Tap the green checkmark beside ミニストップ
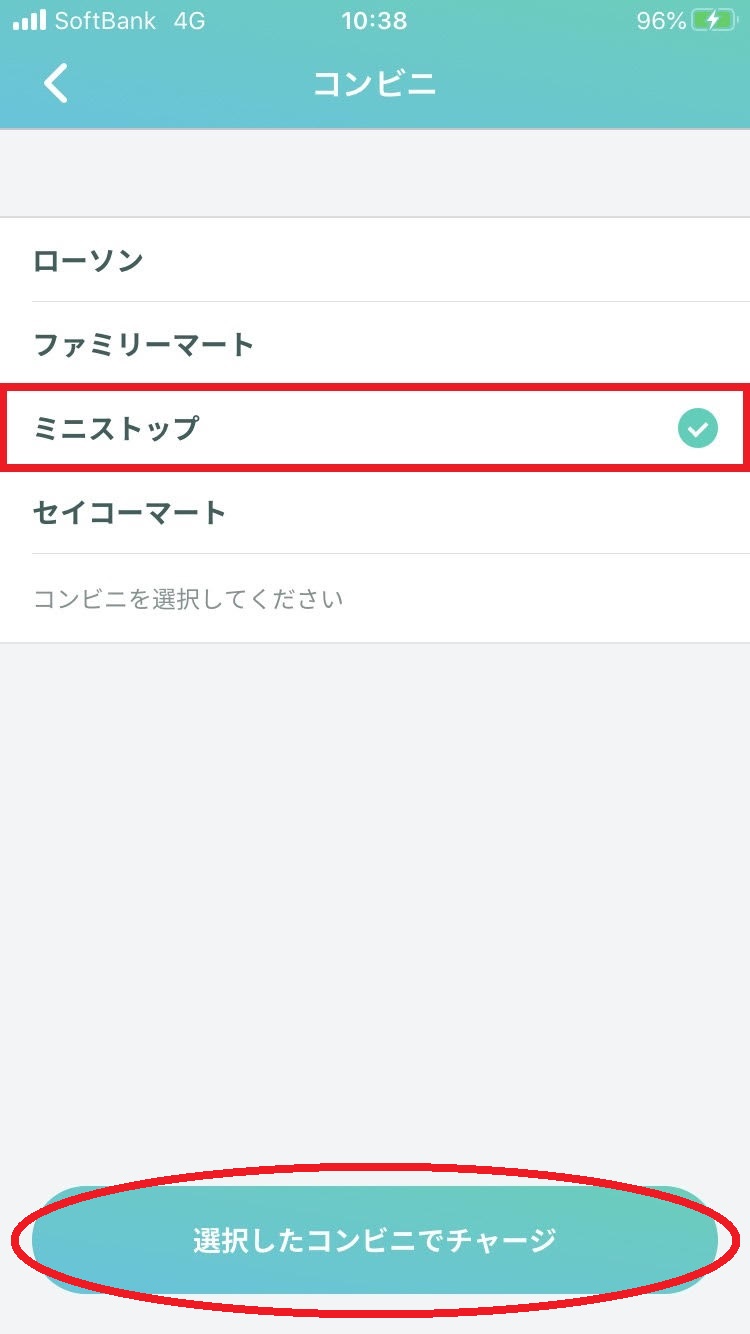Image resolution: width=750 pixels, height=1334 pixels. [698, 429]
